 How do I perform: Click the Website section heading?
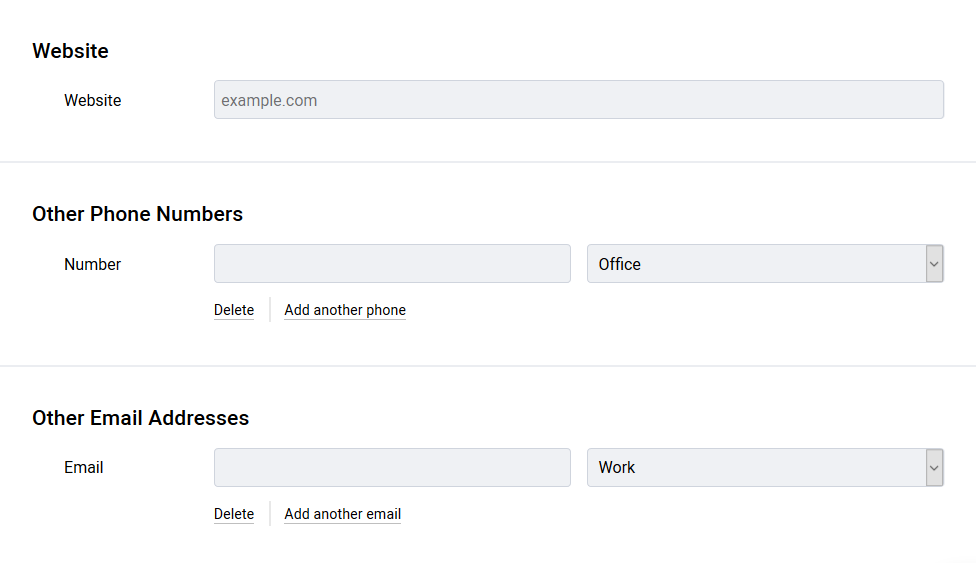70,50
